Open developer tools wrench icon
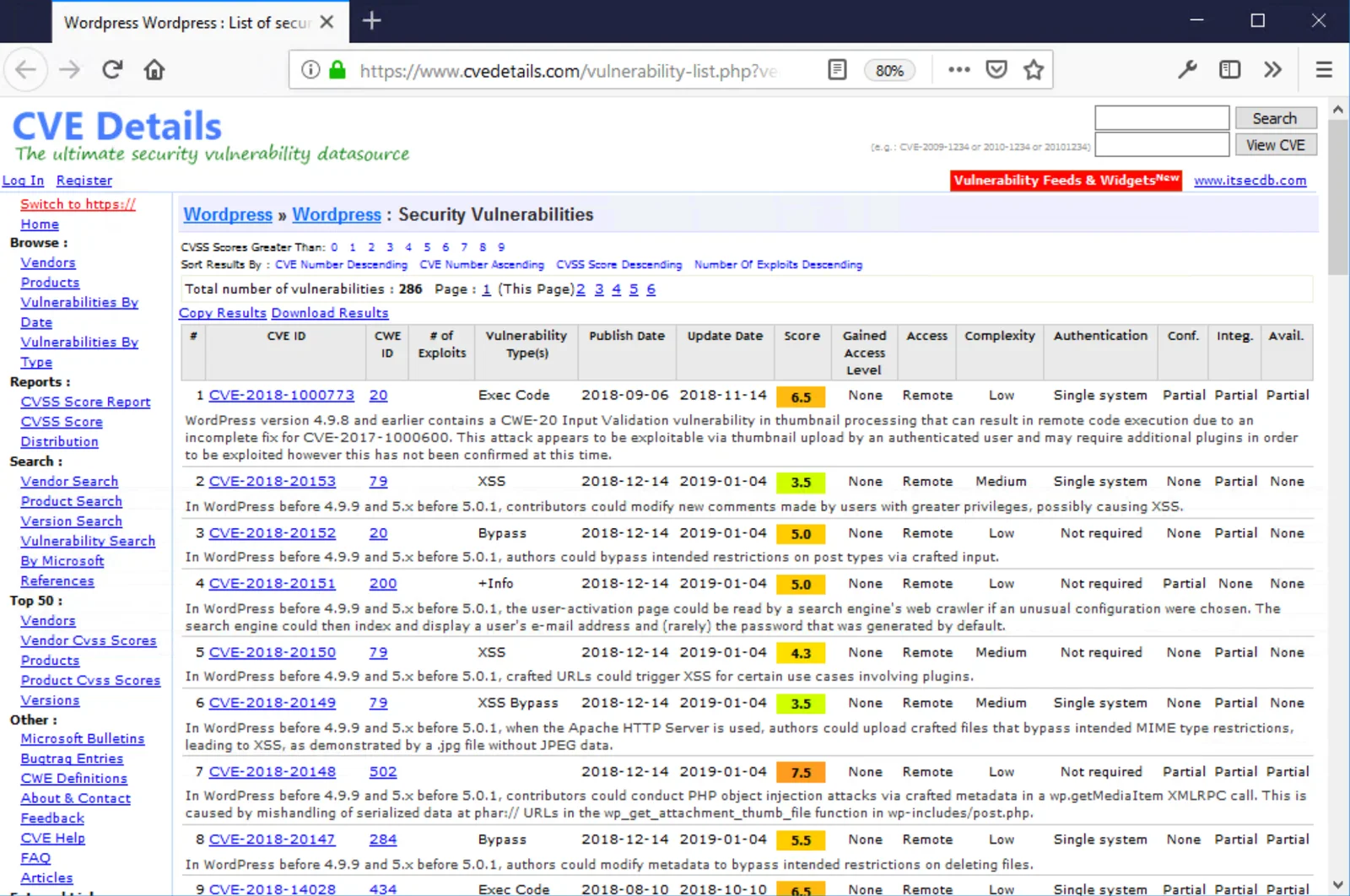The width and height of the screenshot is (1350, 896). point(1187,69)
